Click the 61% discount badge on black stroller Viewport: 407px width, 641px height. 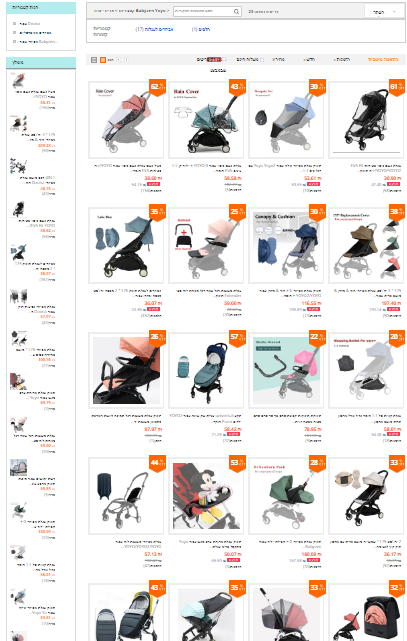click(397, 87)
